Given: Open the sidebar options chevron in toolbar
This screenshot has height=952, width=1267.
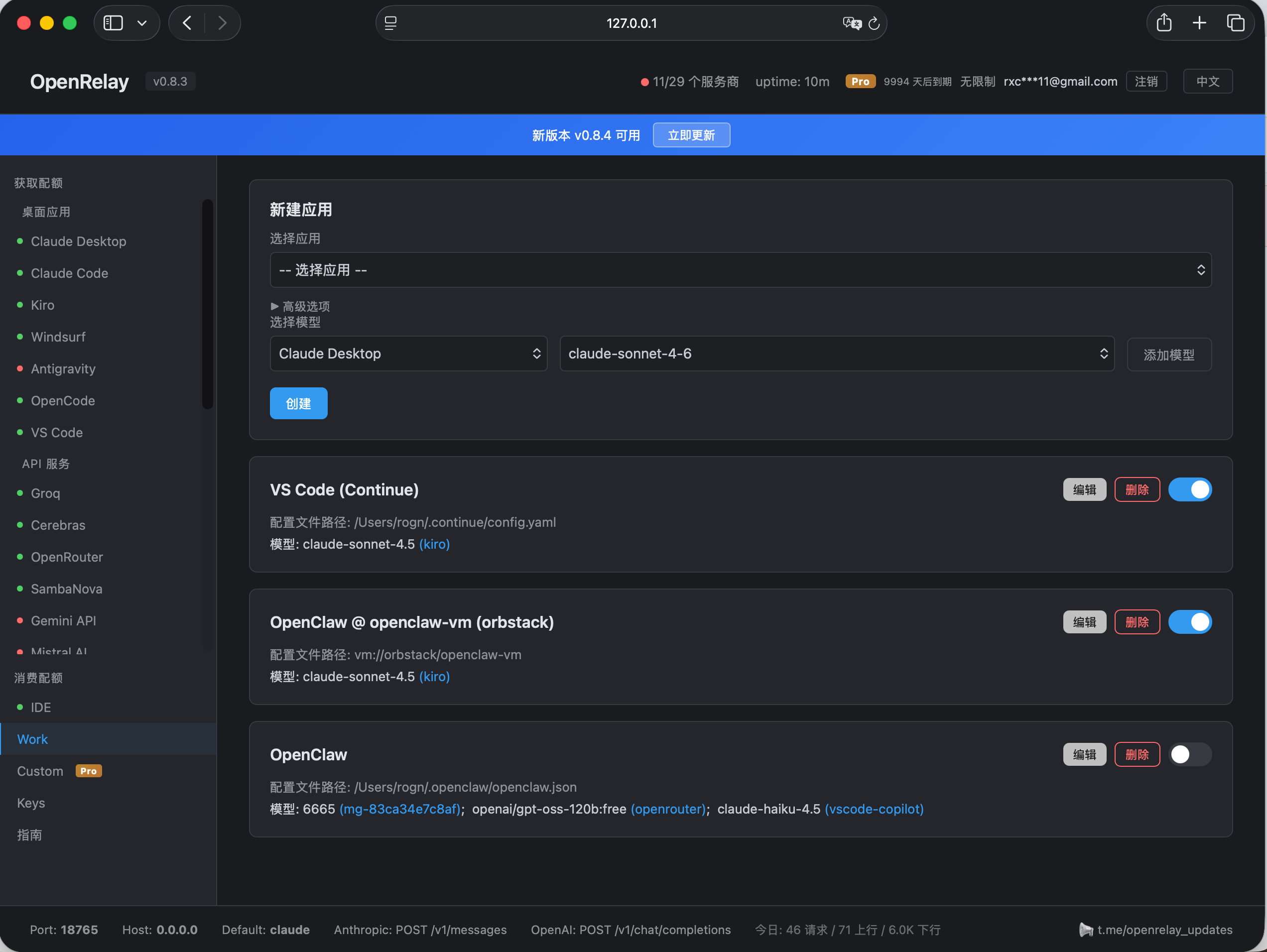Looking at the screenshot, I should click(x=142, y=23).
